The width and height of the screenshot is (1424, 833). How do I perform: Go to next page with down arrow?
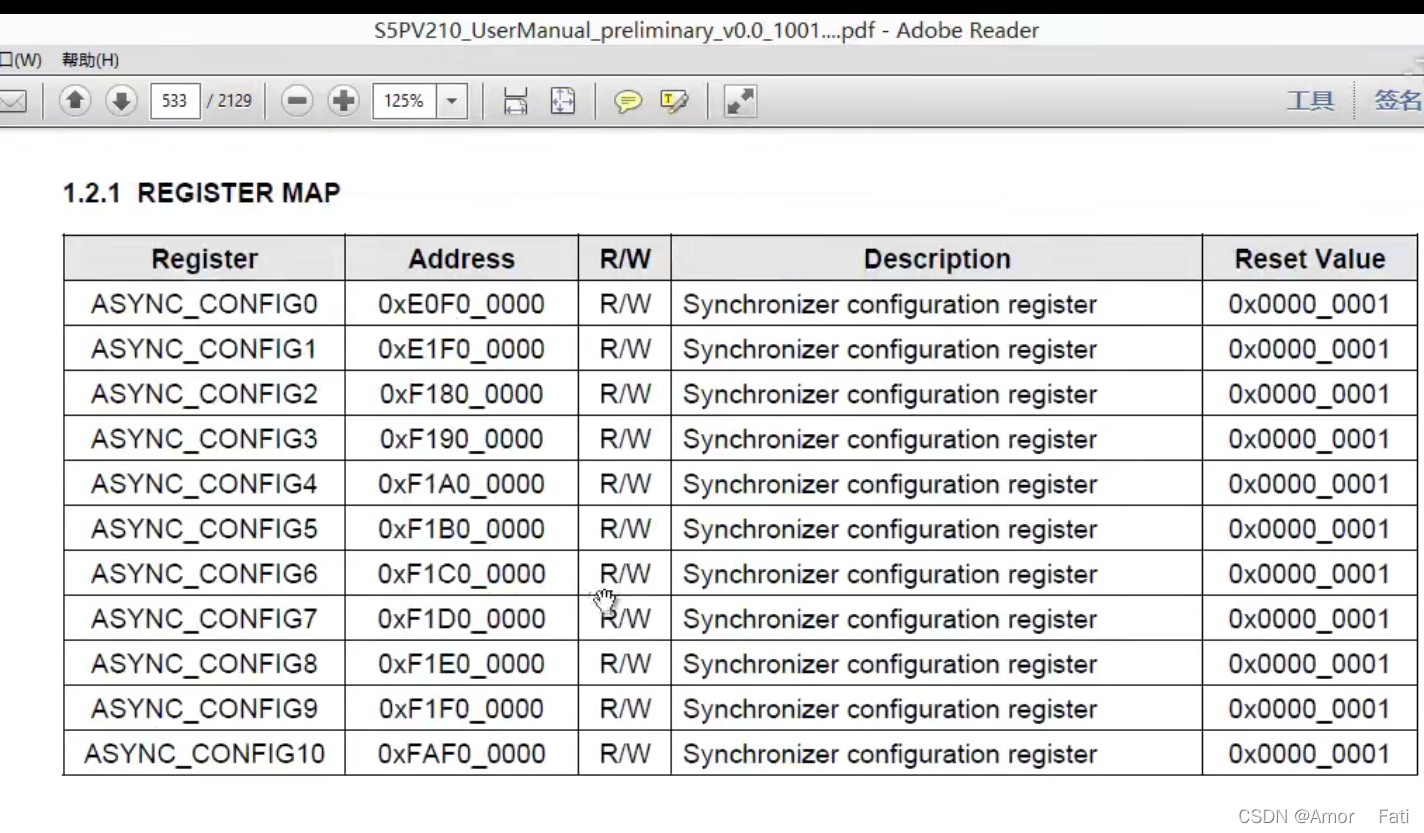[121, 100]
